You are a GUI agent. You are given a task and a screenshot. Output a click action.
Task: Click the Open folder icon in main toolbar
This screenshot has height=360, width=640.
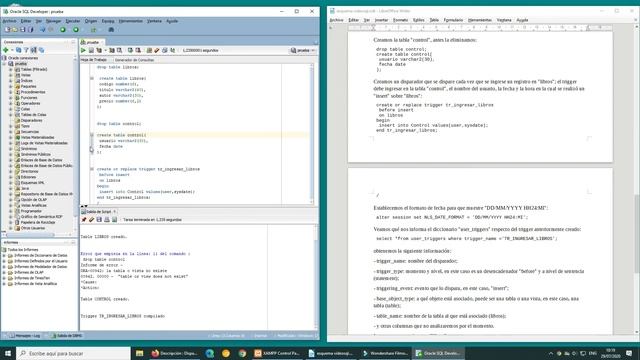tap(15, 29)
